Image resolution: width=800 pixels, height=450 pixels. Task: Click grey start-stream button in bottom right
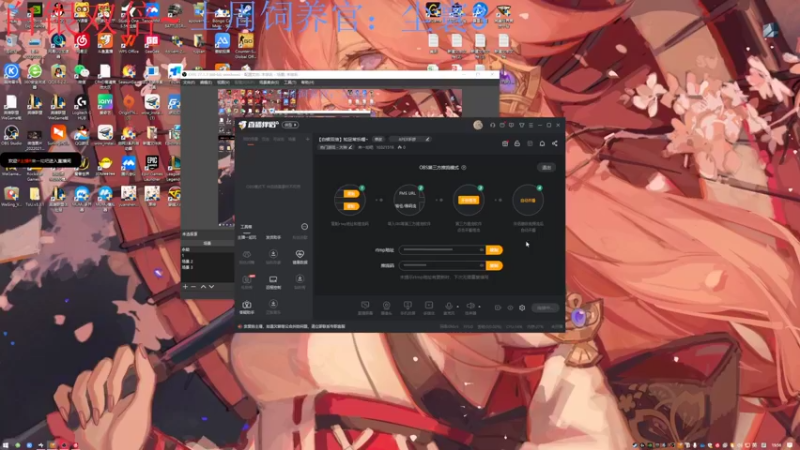tap(544, 308)
